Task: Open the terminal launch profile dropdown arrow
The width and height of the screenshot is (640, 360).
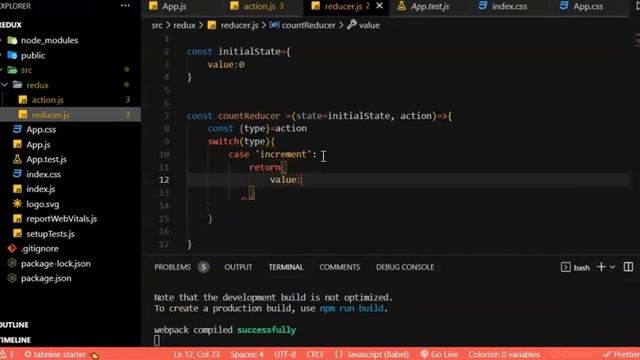Action: 612,267
